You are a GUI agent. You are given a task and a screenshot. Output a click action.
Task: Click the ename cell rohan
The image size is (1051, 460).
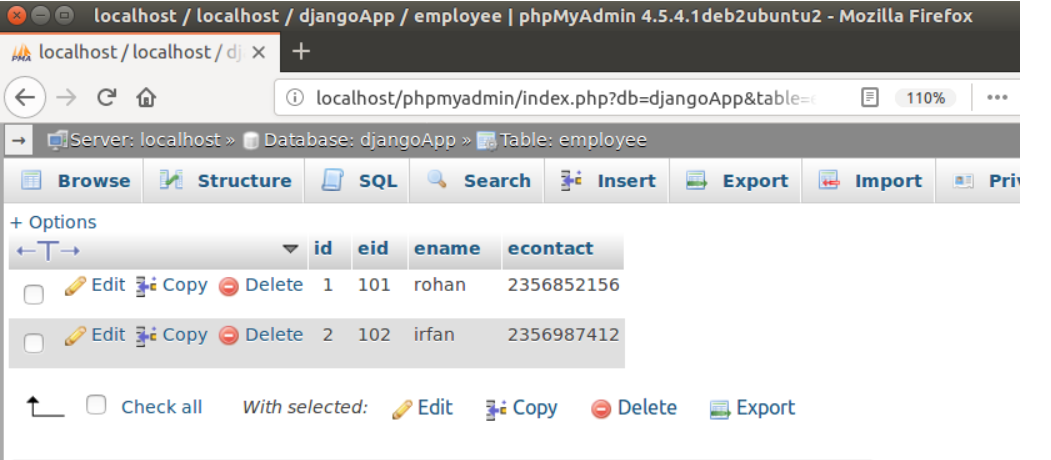440,285
